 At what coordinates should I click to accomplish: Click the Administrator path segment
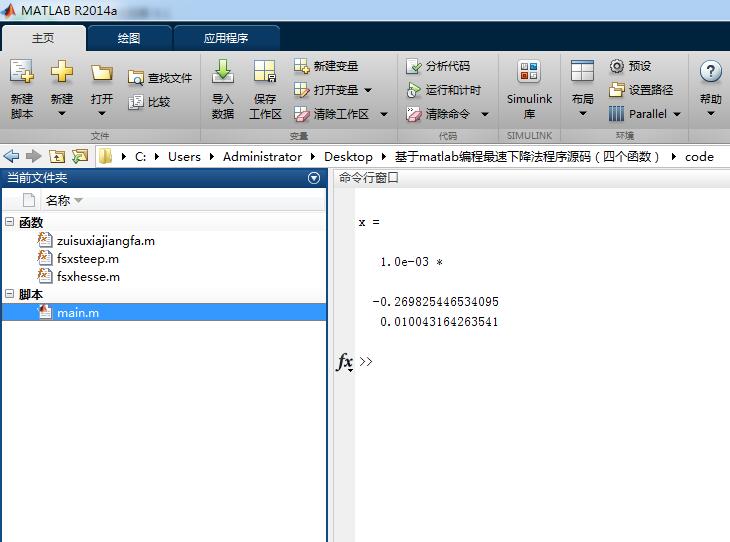click(262, 156)
